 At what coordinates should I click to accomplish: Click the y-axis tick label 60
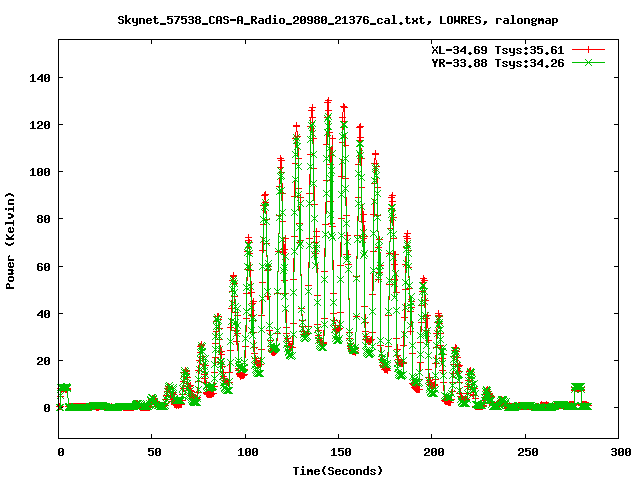tap(43, 267)
